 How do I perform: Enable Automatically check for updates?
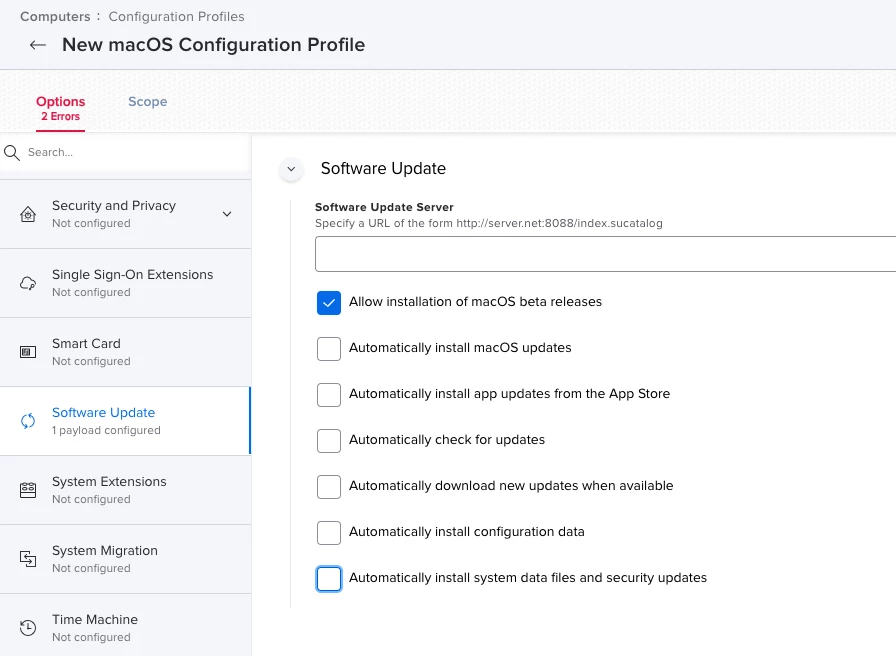(x=329, y=441)
